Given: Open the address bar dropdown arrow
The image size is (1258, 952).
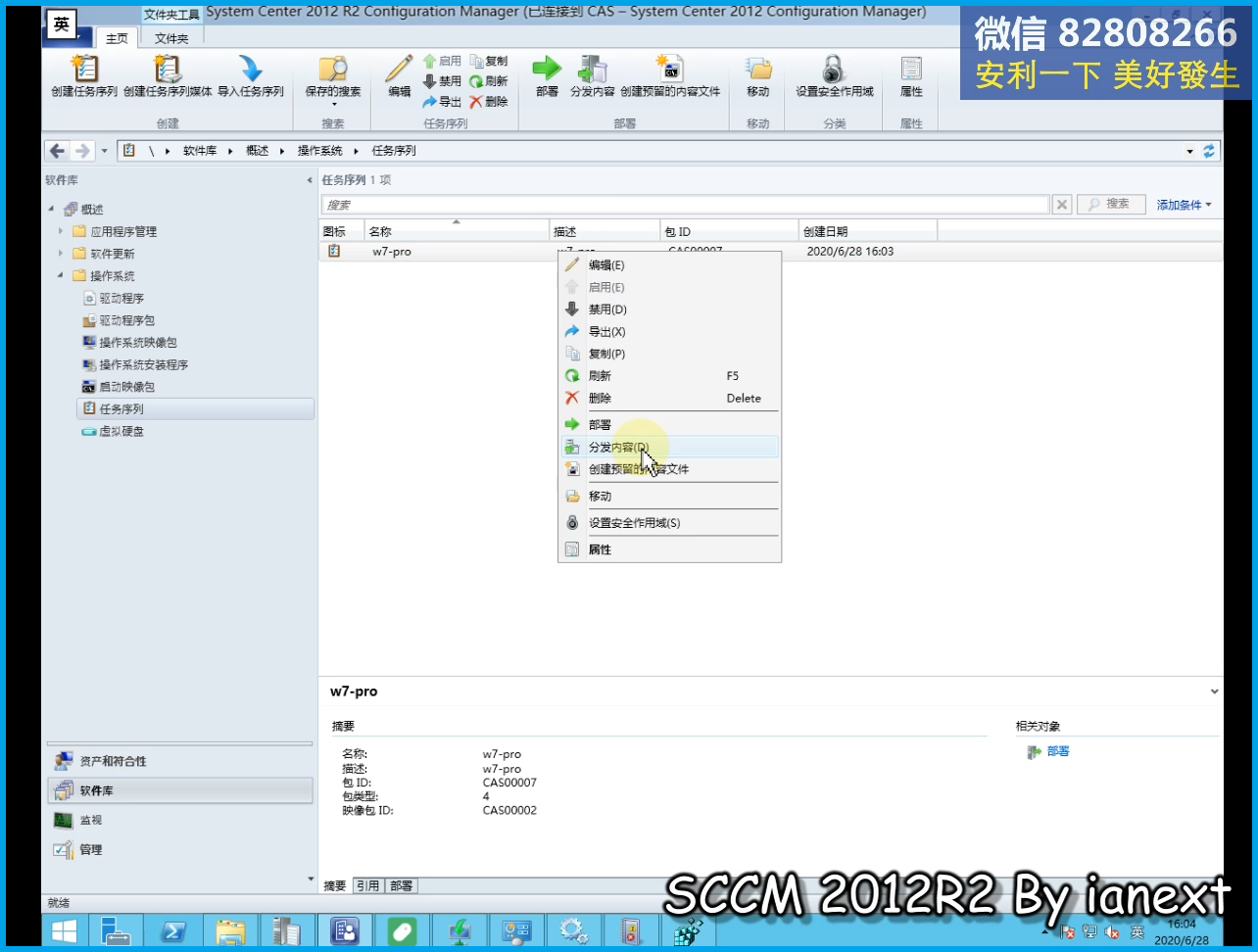Looking at the screenshot, I should tap(1190, 152).
